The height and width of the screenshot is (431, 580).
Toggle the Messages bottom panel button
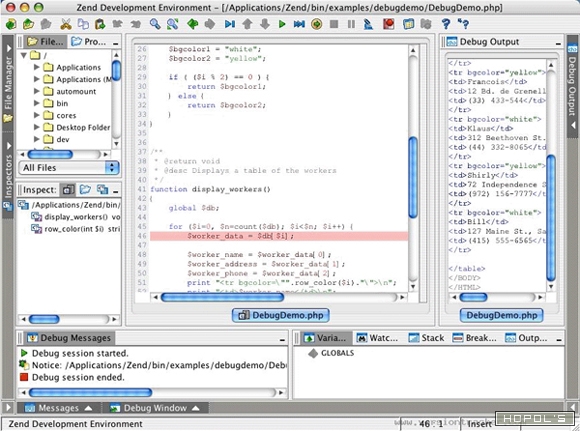[58, 408]
